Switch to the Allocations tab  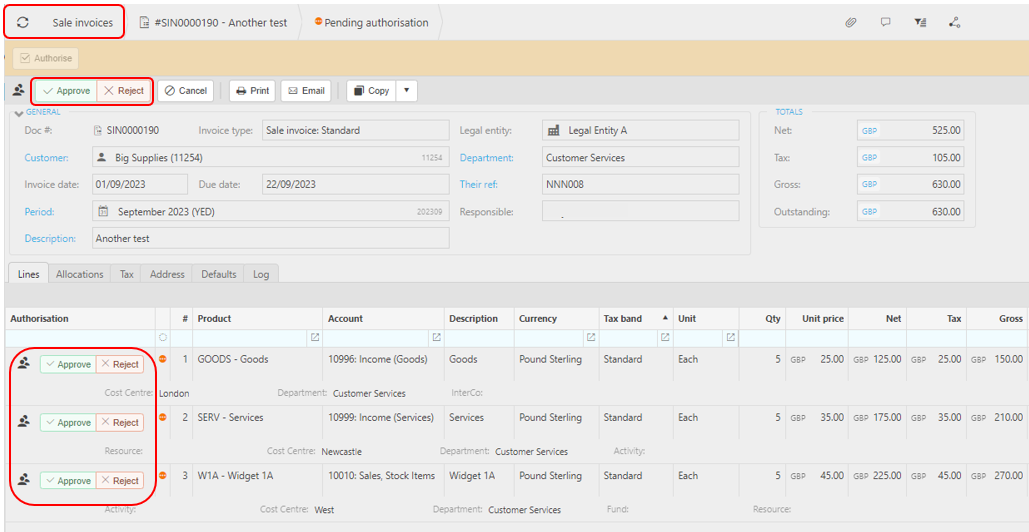pyautogui.click(x=79, y=274)
